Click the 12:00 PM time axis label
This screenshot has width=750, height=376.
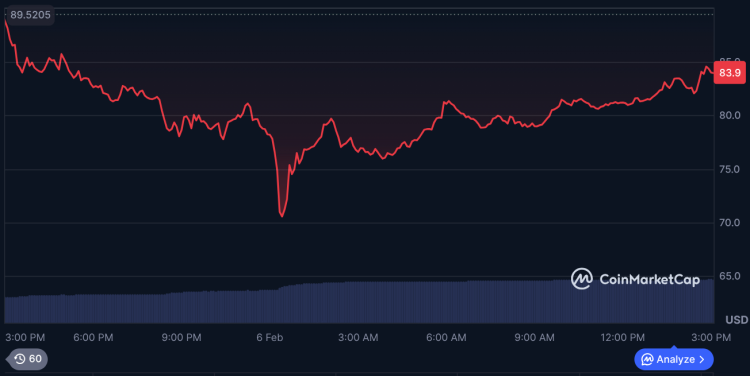click(622, 338)
